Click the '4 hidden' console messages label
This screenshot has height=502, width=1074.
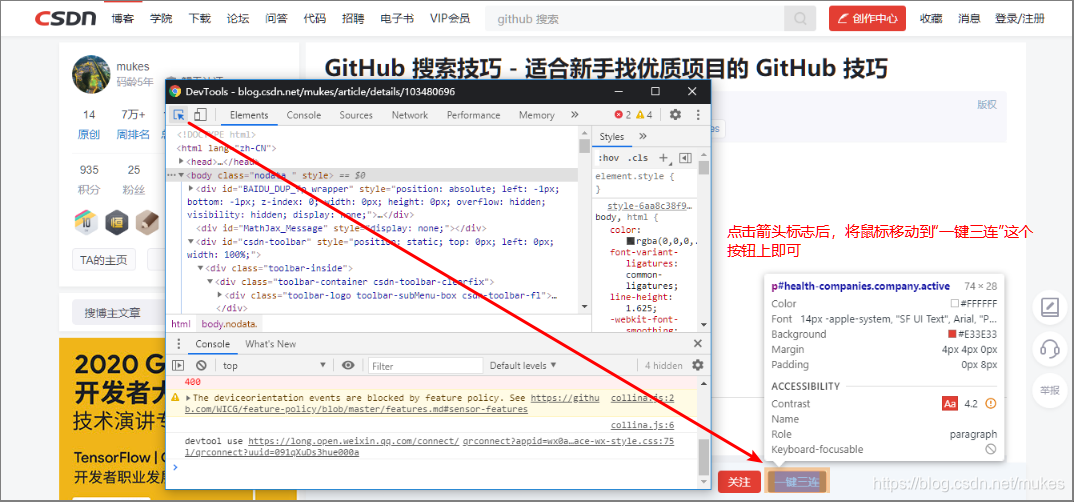[663, 366]
